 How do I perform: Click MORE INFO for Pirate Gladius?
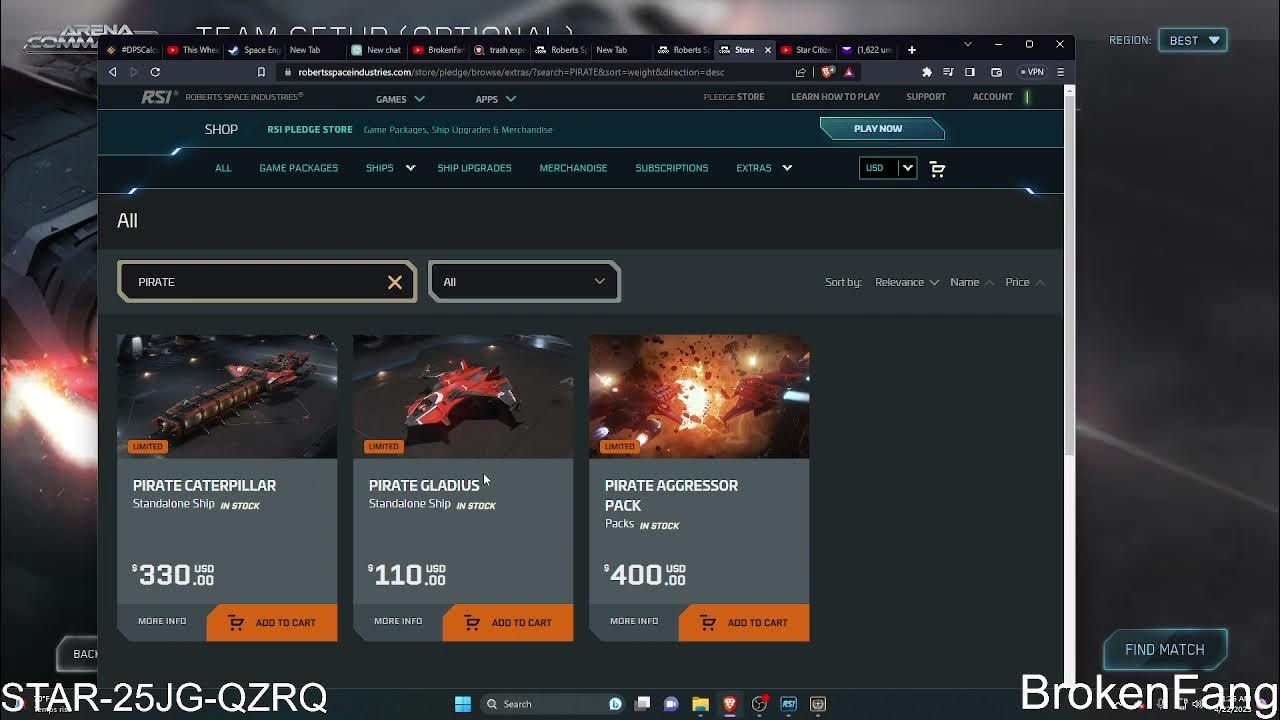pyautogui.click(x=398, y=621)
